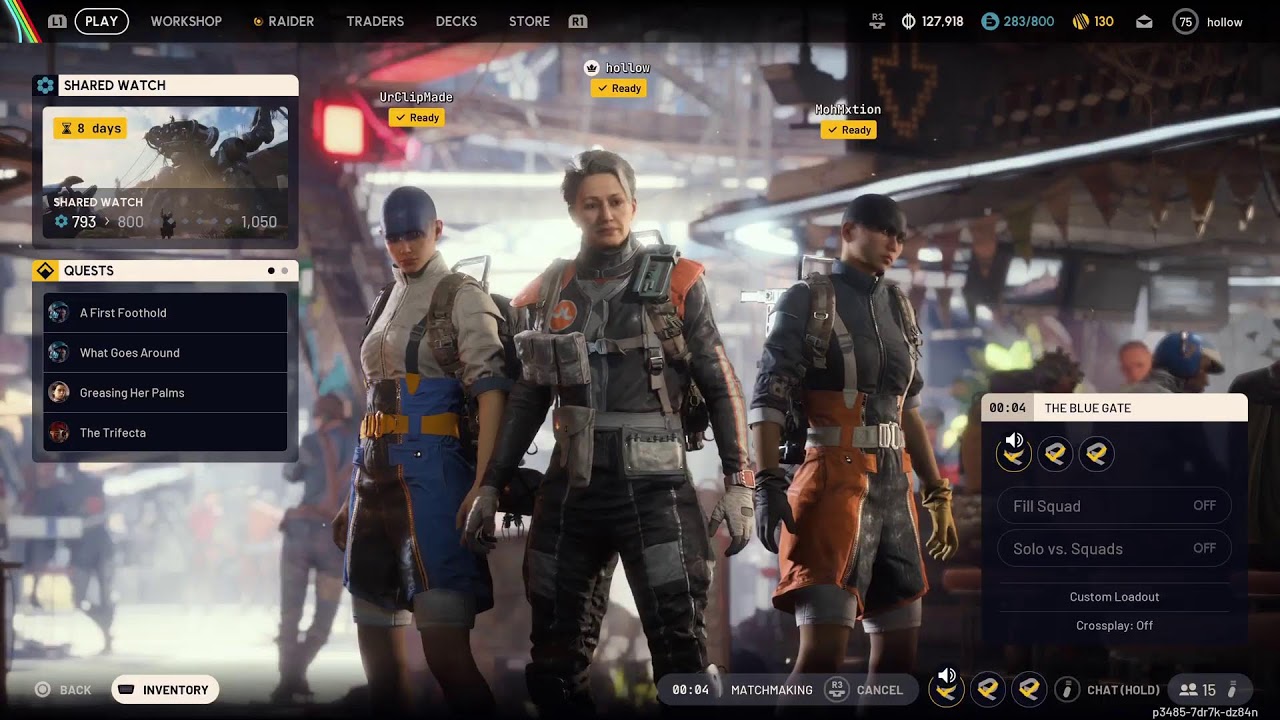Click the third squad member icon in Blue Gate panel
This screenshot has width=1280, height=720.
tap(1097, 454)
